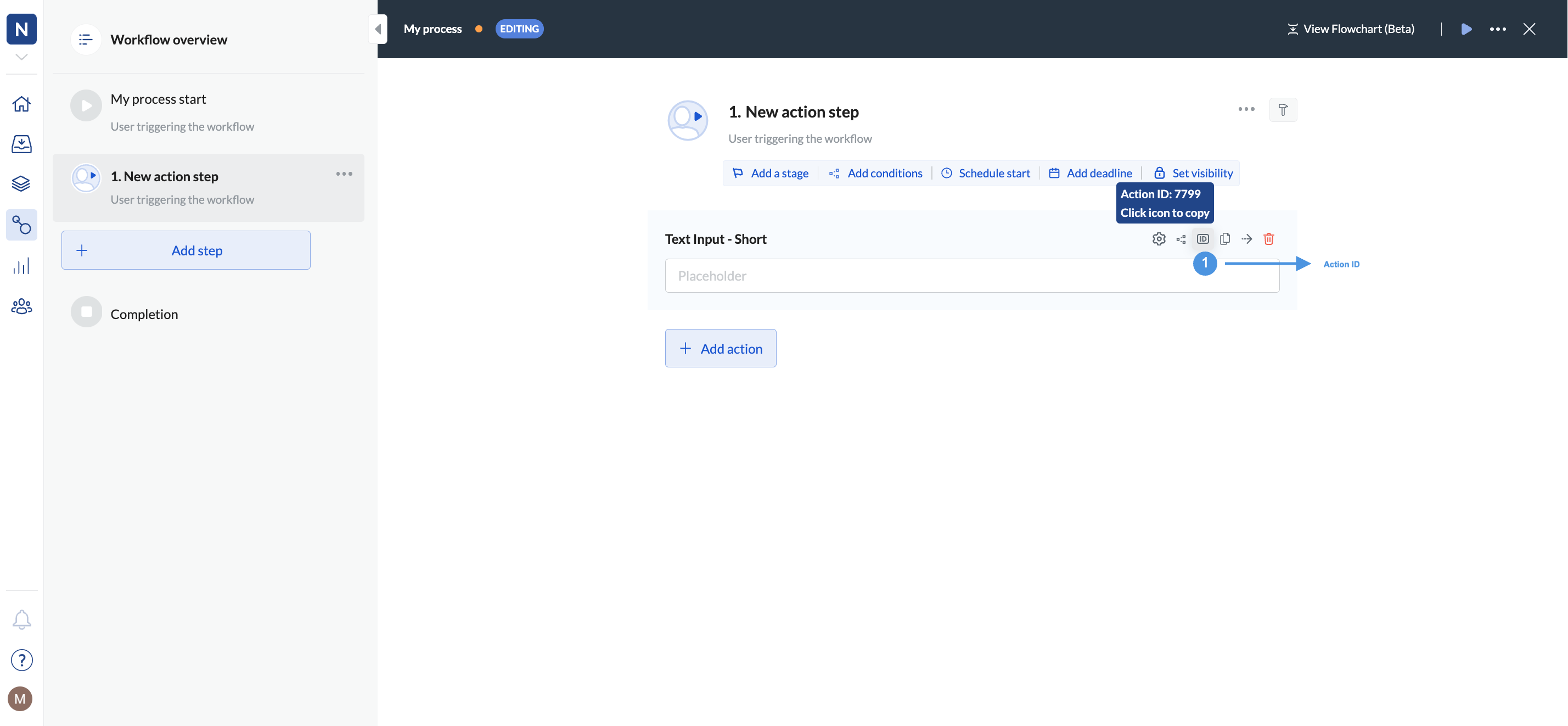Click the pin icon near the step title
Image resolution: width=1568 pixels, height=726 pixels.
(1284, 110)
